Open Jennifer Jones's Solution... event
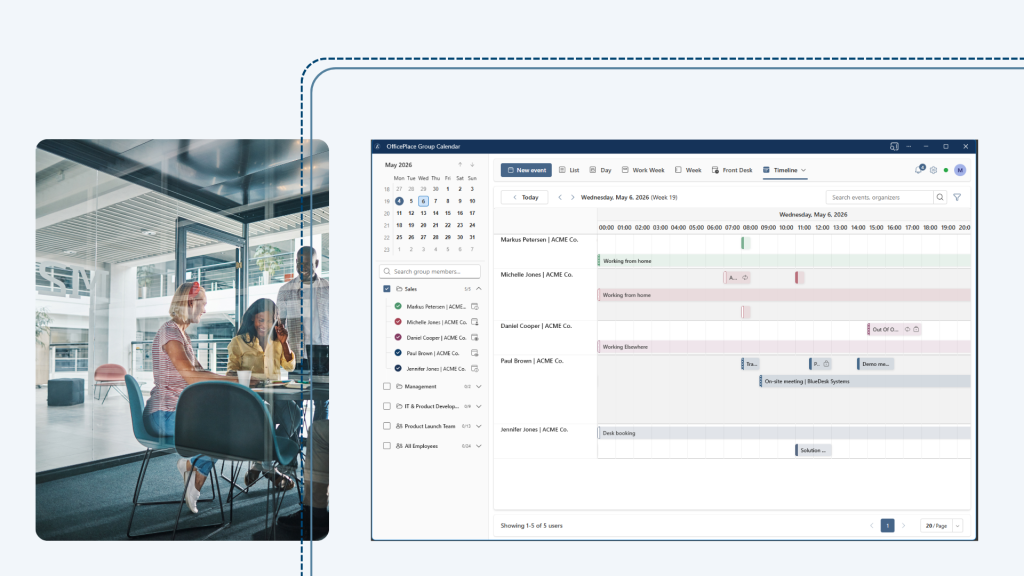The width and height of the screenshot is (1024, 576). (813, 450)
